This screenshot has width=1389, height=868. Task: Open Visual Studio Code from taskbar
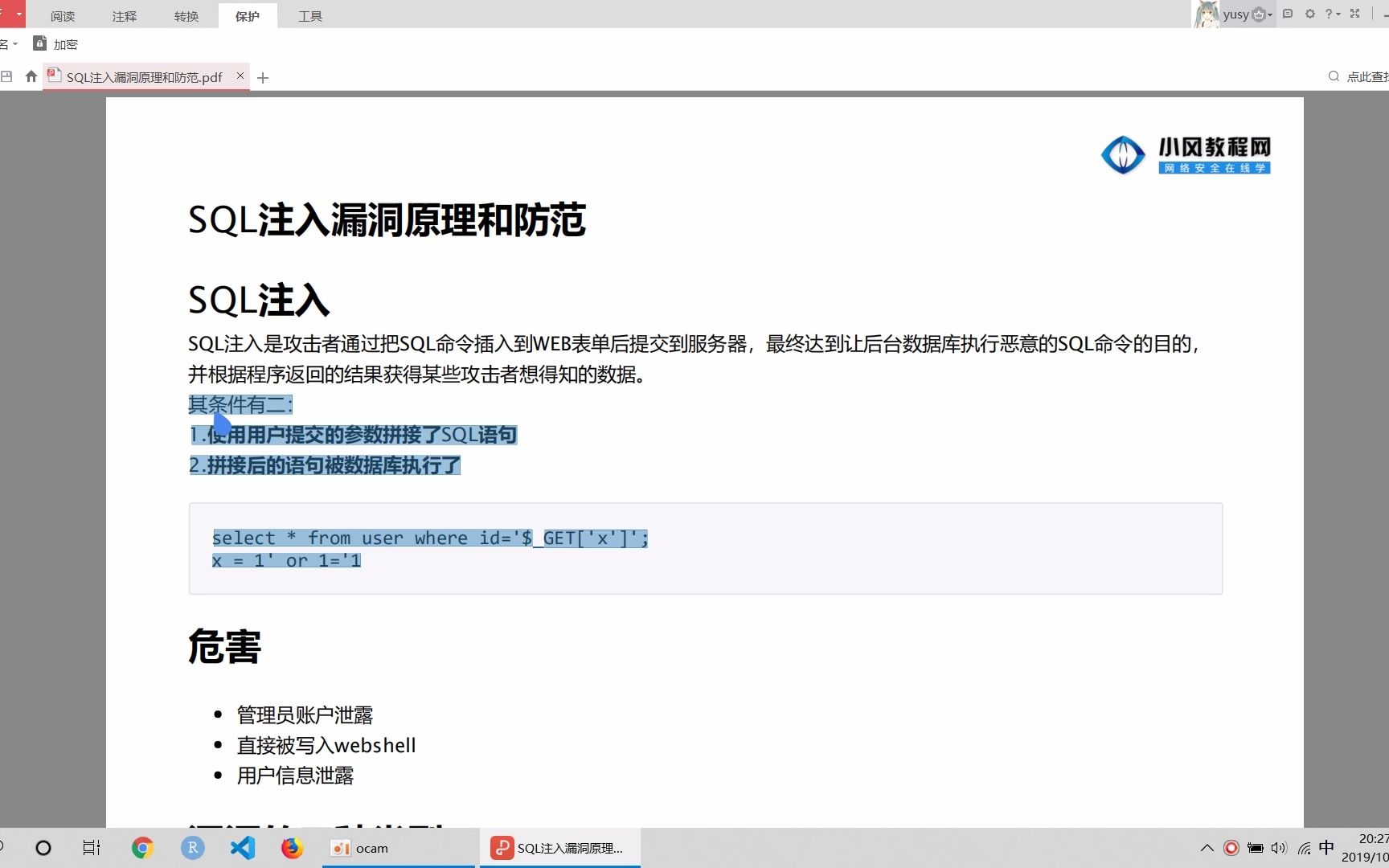(x=242, y=848)
